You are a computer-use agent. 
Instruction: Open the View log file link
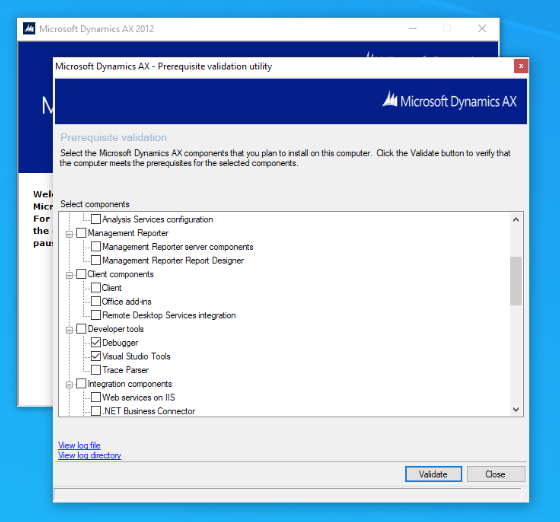tap(79, 445)
